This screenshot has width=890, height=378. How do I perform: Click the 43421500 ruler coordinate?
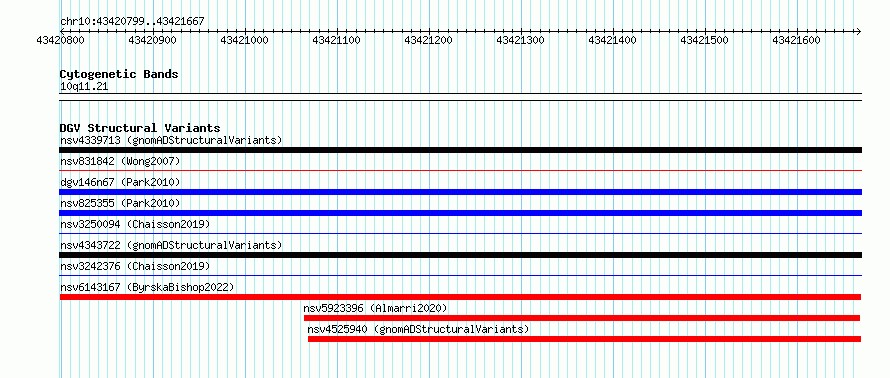pyautogui.click(x=704, y=40)
